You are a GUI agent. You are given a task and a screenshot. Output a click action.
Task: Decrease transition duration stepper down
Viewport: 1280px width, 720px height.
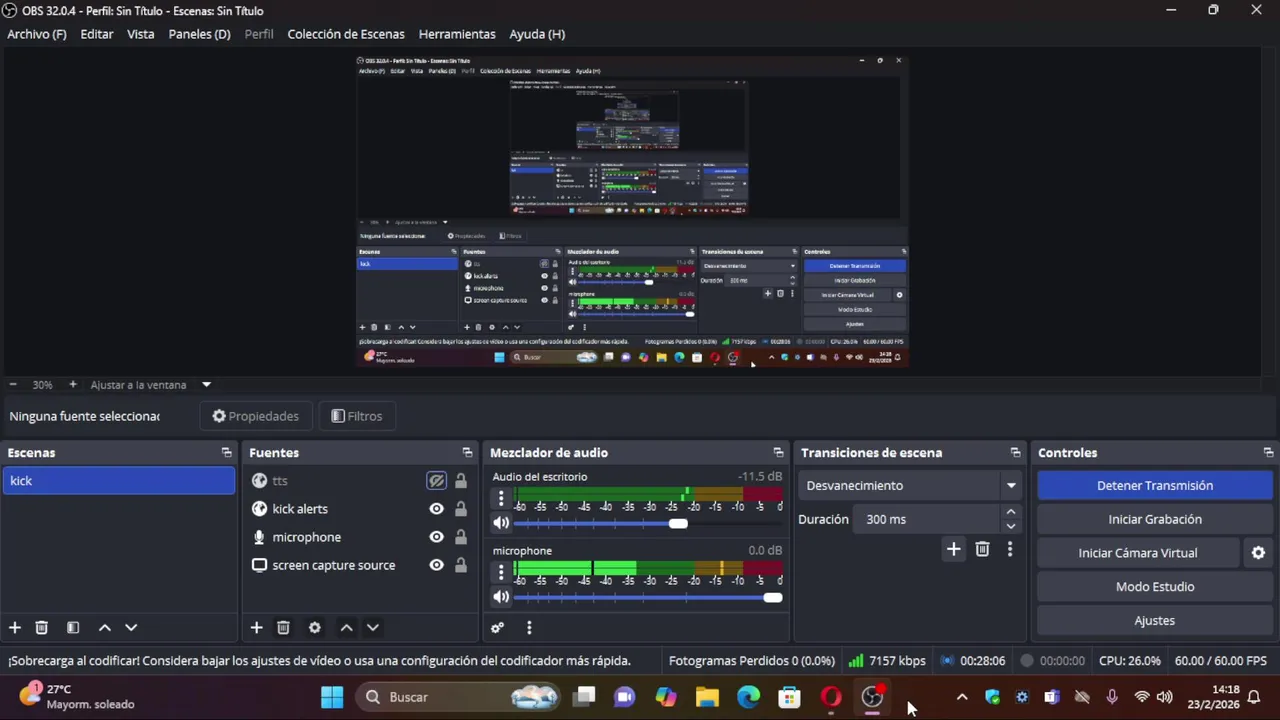coord(1010,526)
